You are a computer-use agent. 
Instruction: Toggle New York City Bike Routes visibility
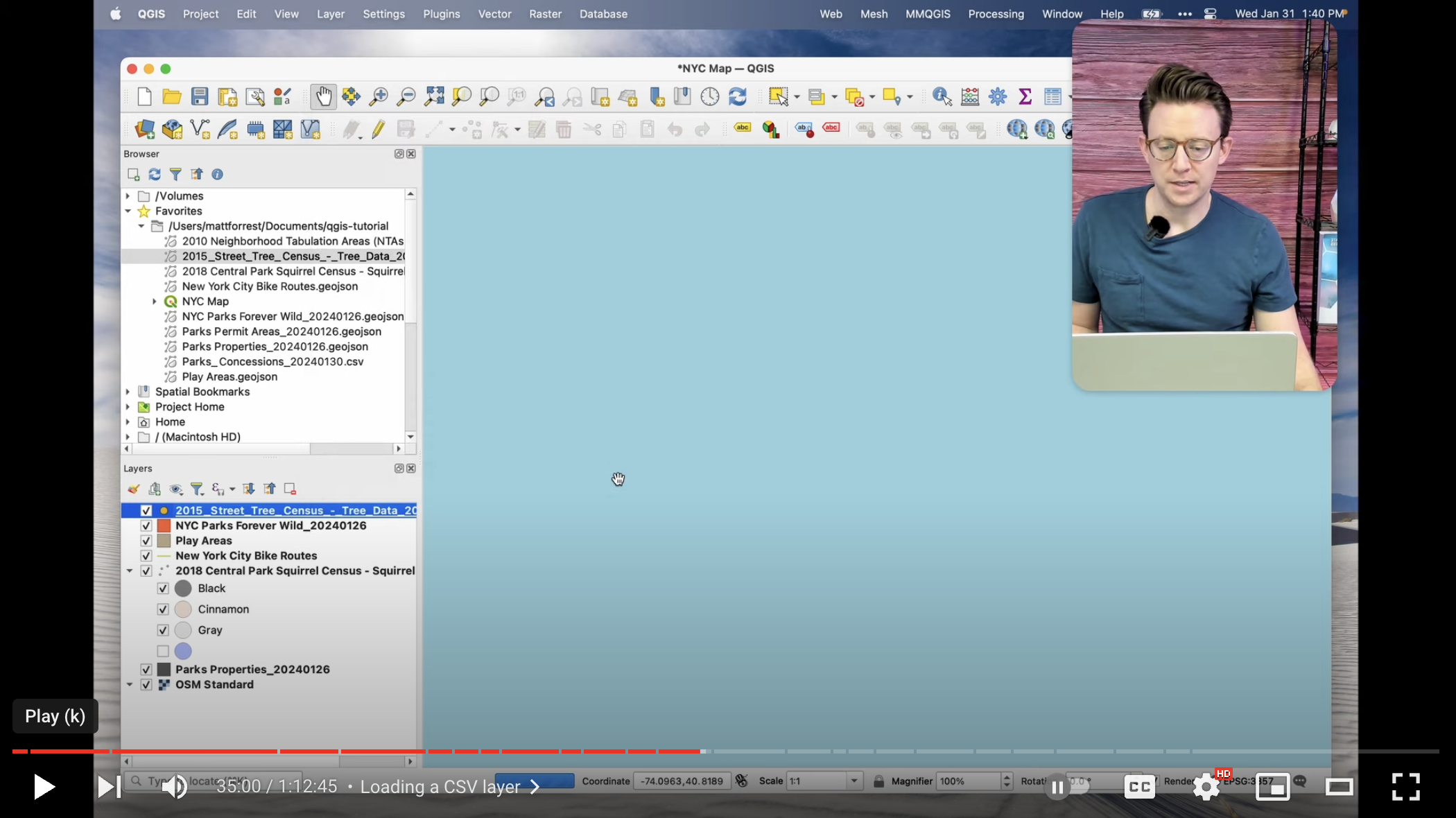click(146, 556)
